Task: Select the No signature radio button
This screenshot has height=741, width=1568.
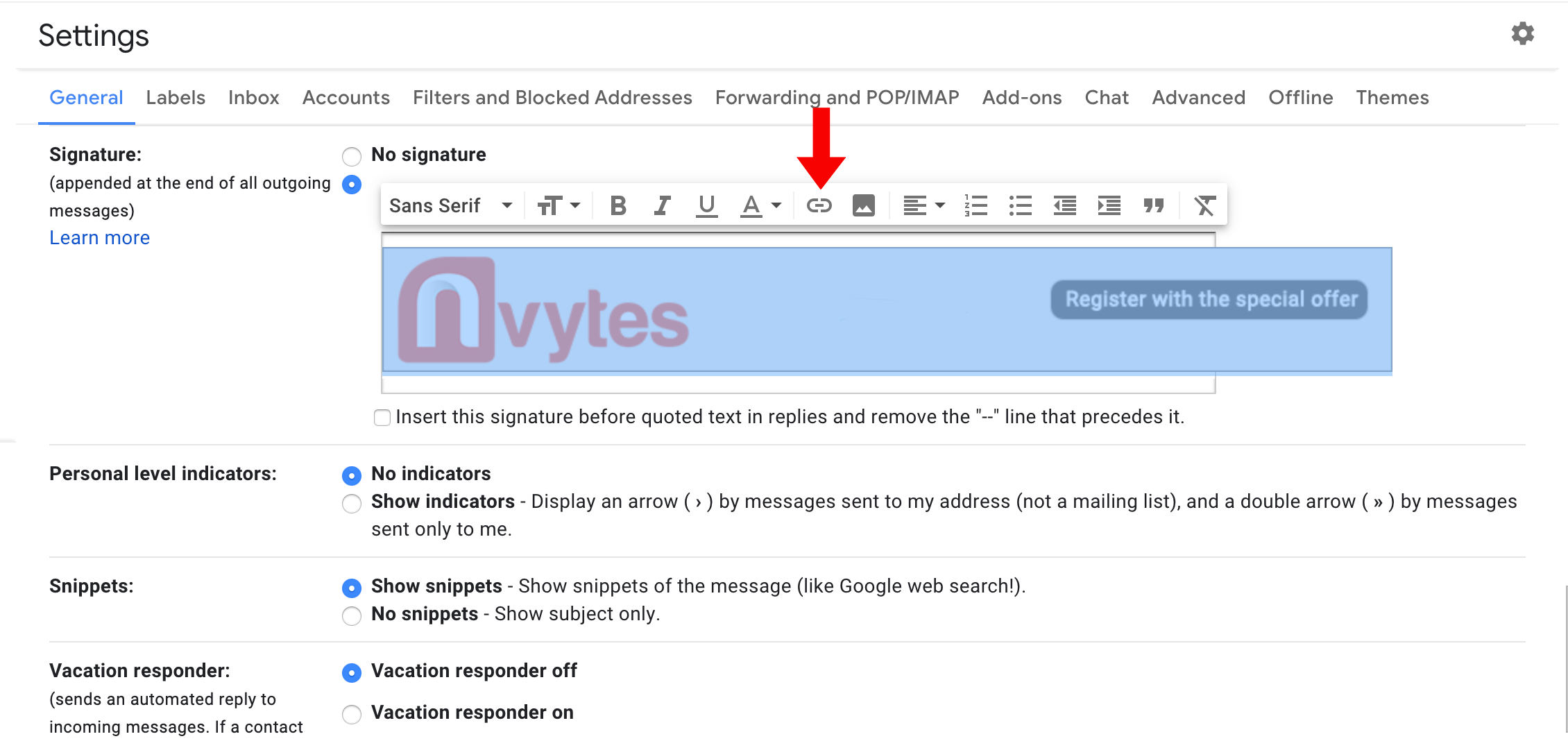Action: [x=352, y=156]
